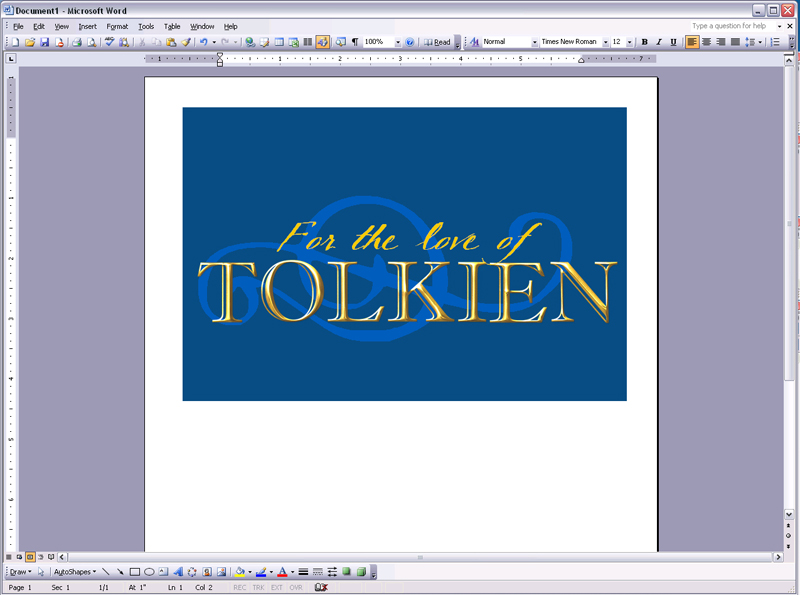Viewport: 800px width, 595px height.
Task: Click the Dash Style icon
Action: [x=317, y=572]
